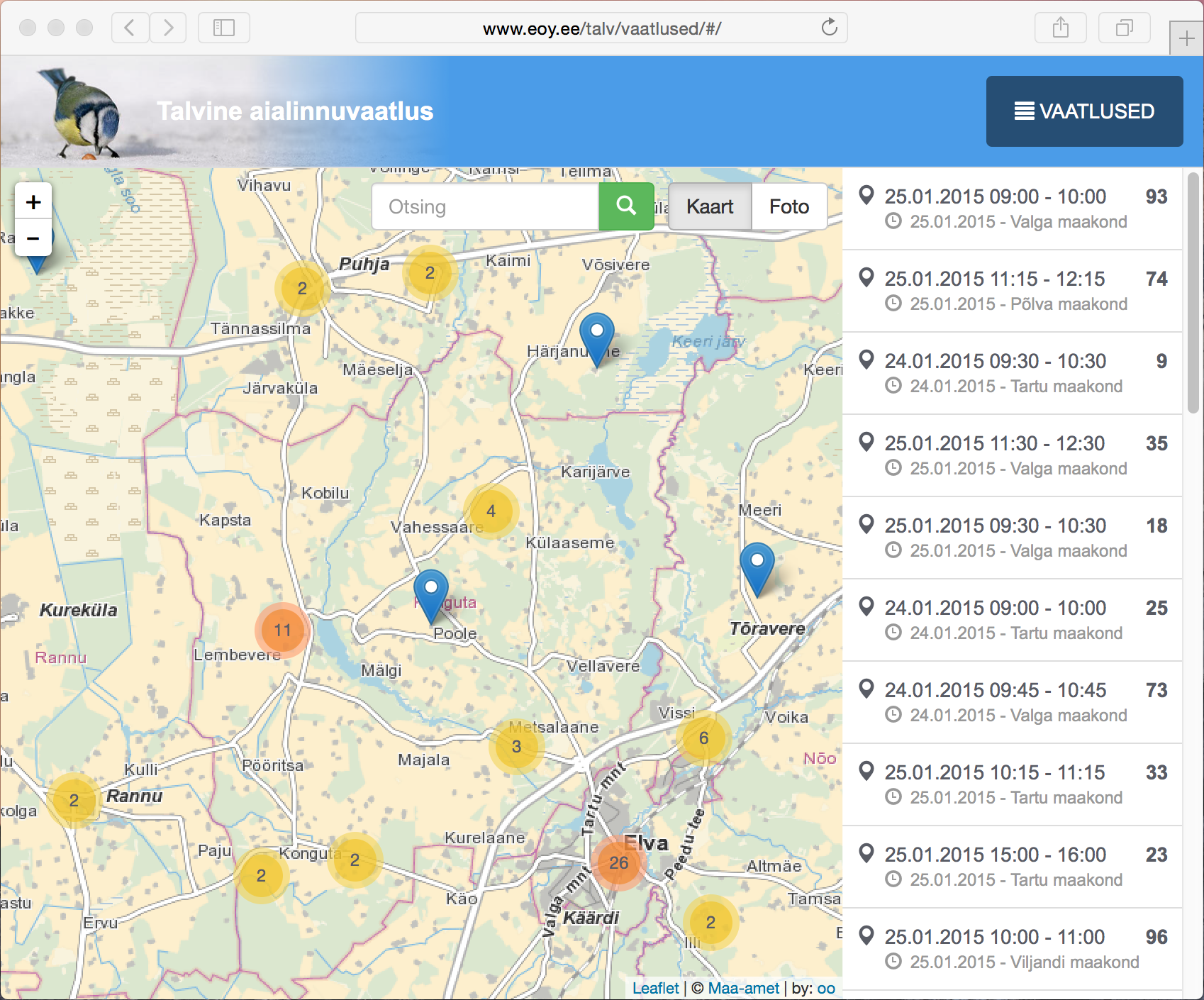The width and height of the screenshot is (1204, 1000).
Task: Open the Maa-amet attribution link
Action: click(x=743, y=988)
